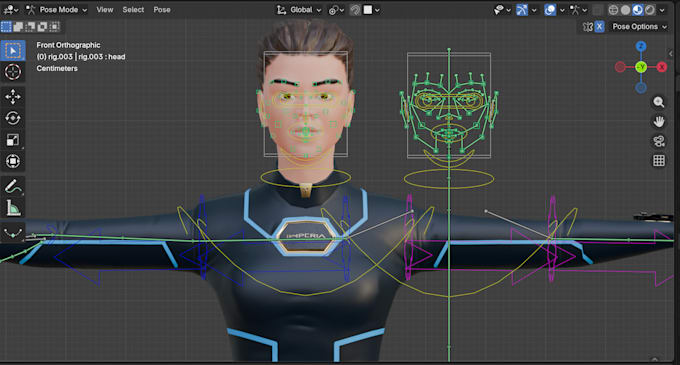Click the red X axis on gizmo
The height and width of the screenshot is (365, 680).
(x=662, y=67)
